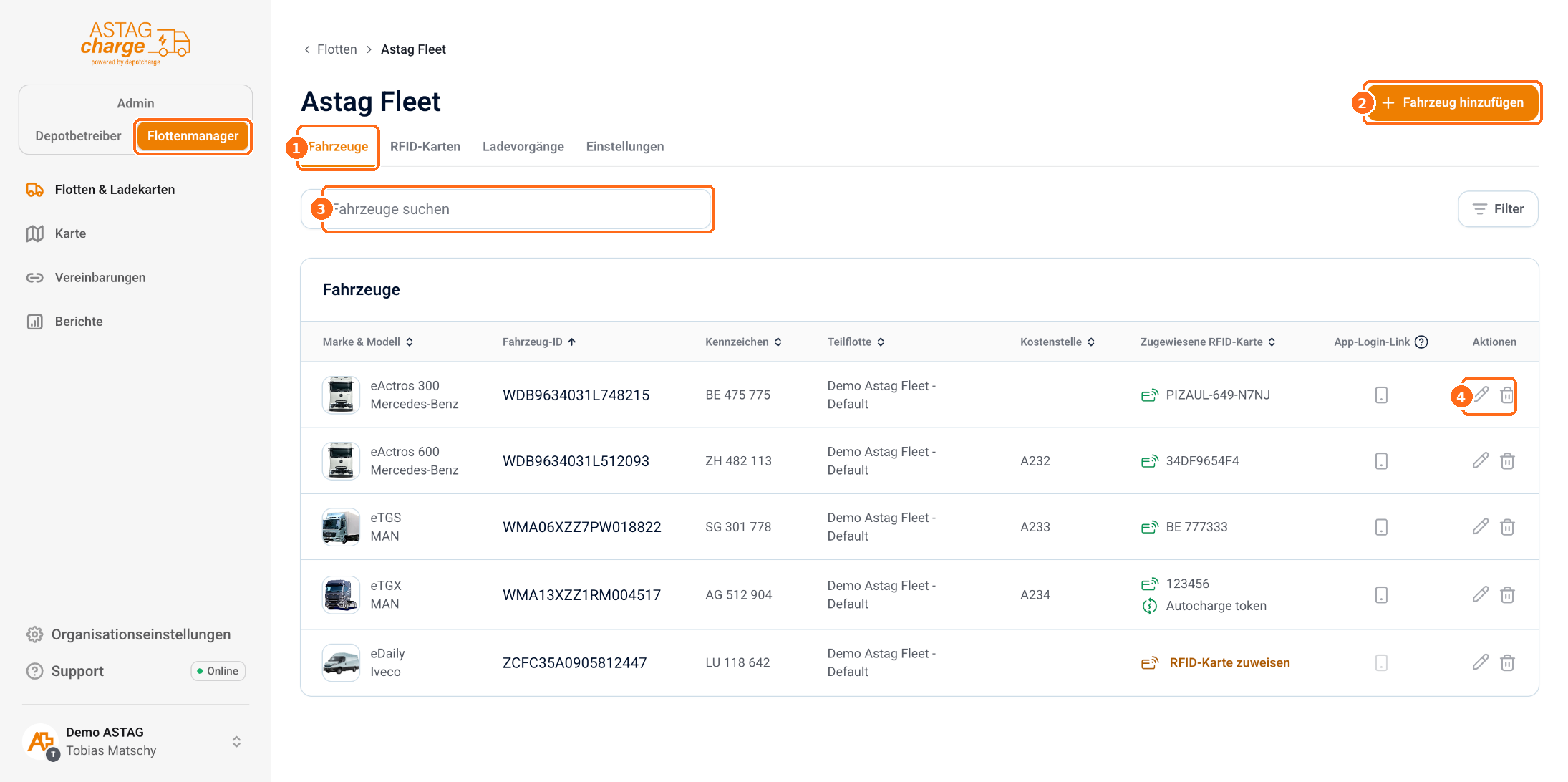Delete the eDaily Iveco vehicle via trash icon
The height and width of the screenshot is (782, 1568).
tap(1507, 662)
